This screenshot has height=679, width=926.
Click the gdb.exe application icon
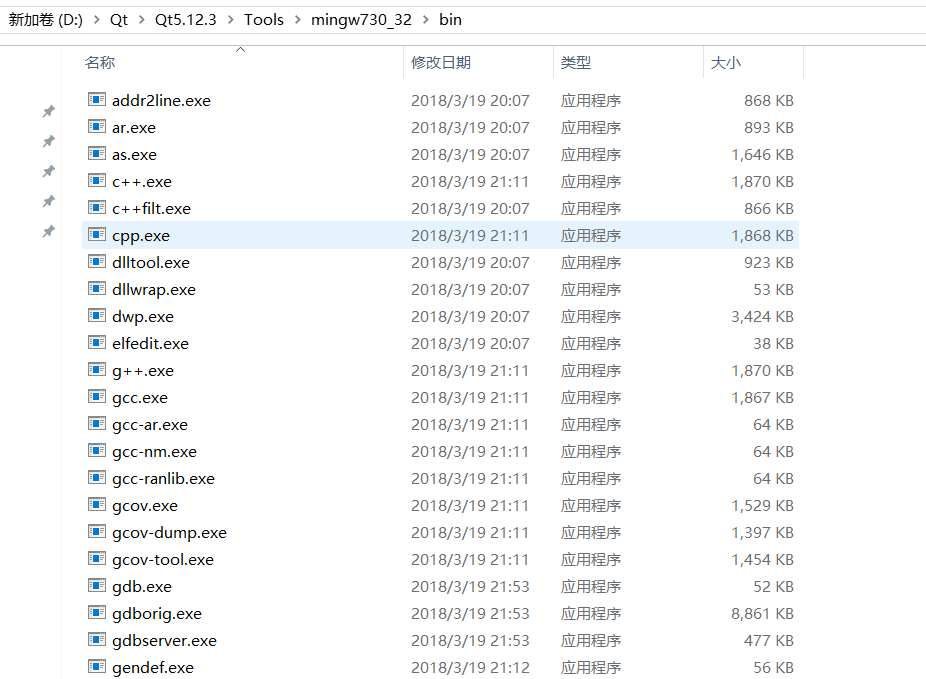coord(97,586)
